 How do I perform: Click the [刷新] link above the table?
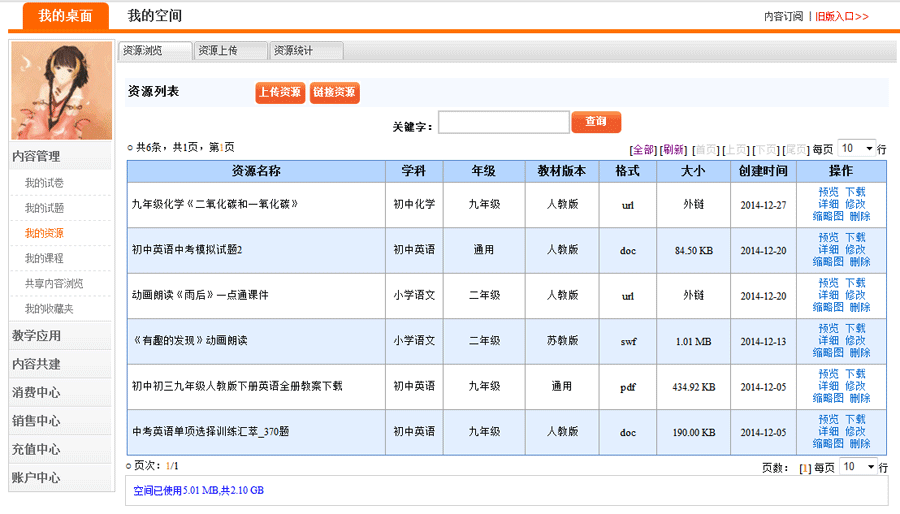674,150
